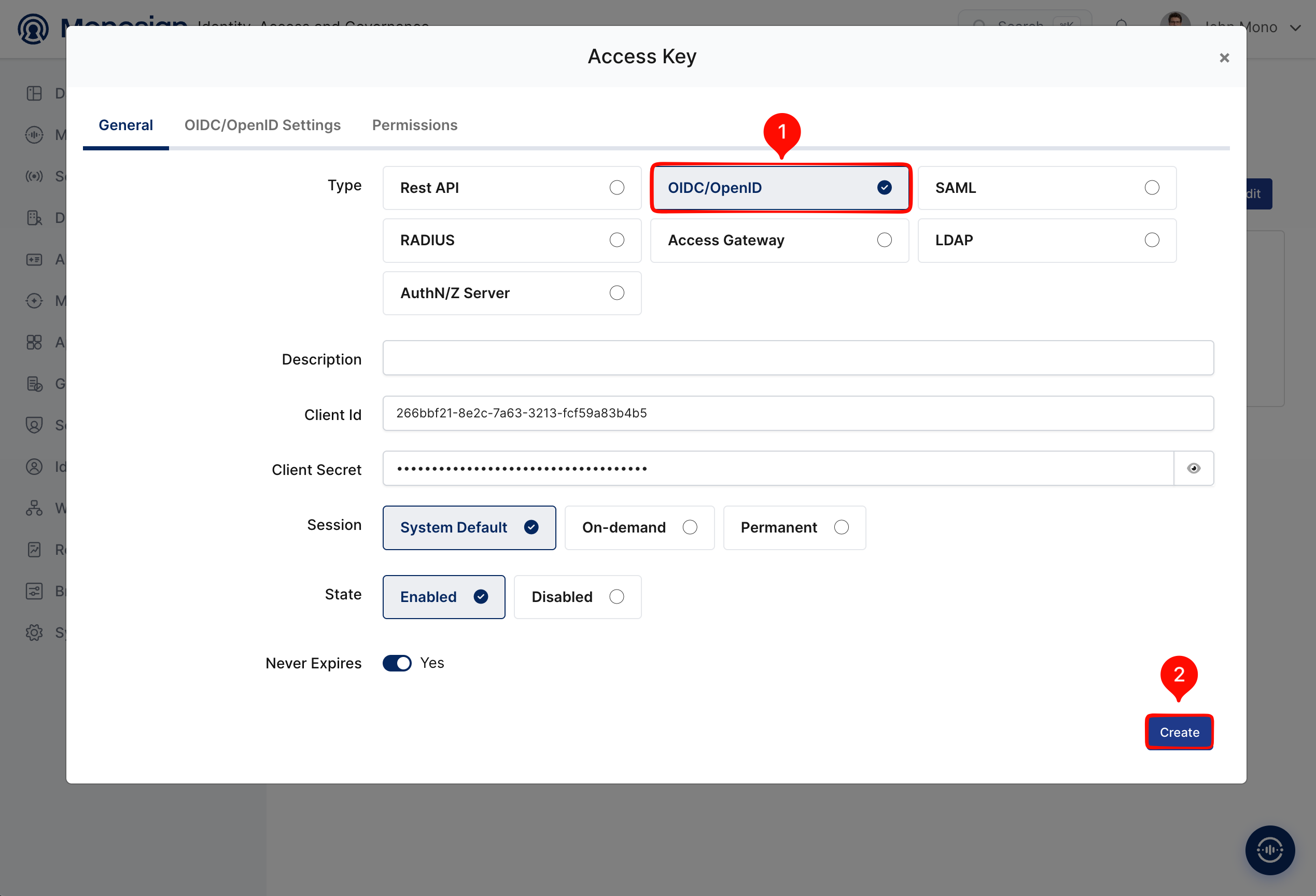
Task: Select the LDAP type option
Action: tap(1046, 240)
